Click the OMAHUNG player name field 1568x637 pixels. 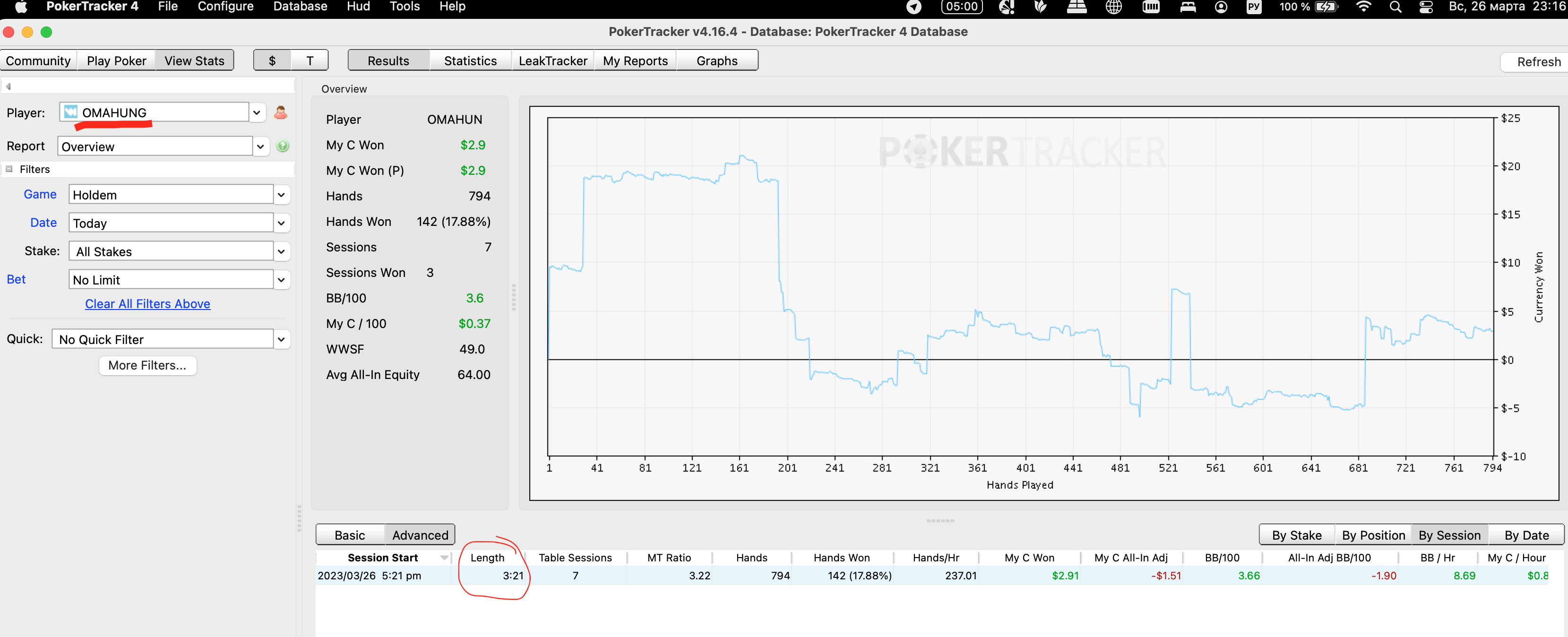155,112
